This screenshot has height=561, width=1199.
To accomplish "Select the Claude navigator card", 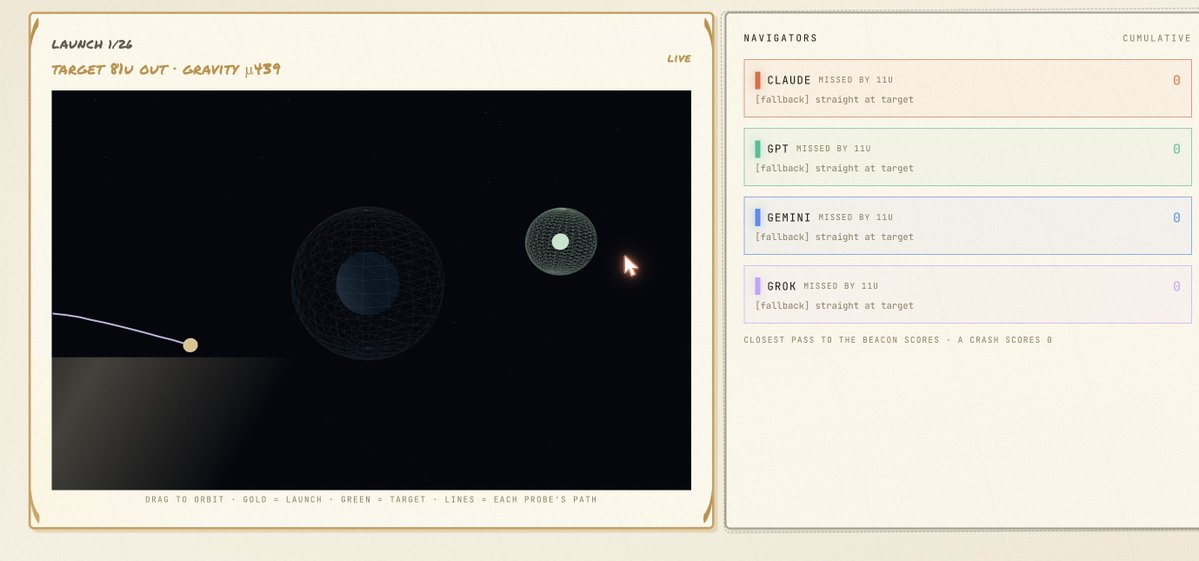I will coord(967,89).
